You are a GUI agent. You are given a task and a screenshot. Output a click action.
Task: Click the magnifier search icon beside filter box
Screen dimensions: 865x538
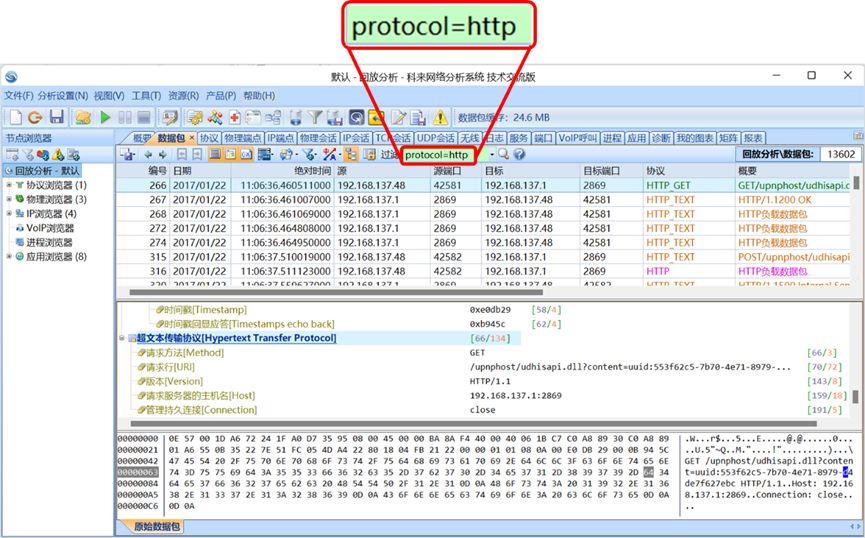click(504, 155)
